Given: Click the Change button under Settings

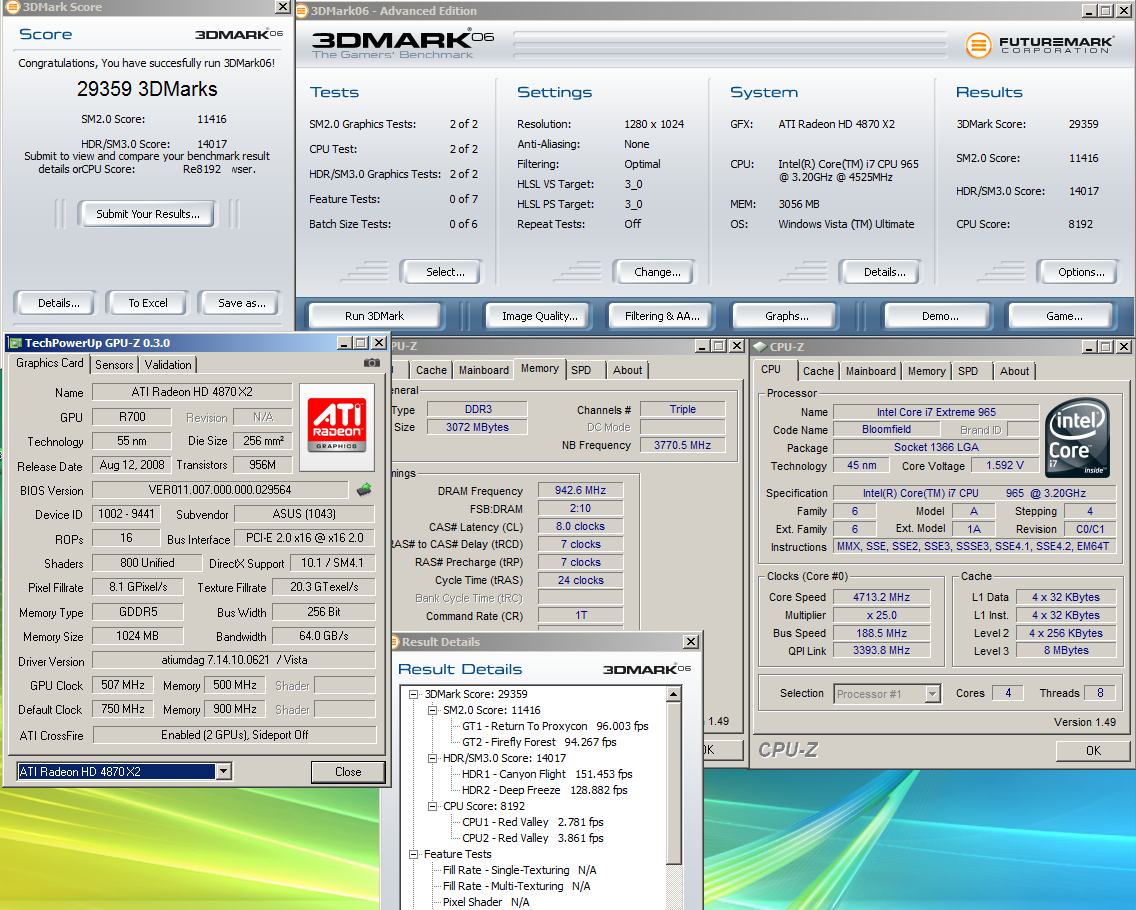Looking at the screenshot, I should point(657,272).
